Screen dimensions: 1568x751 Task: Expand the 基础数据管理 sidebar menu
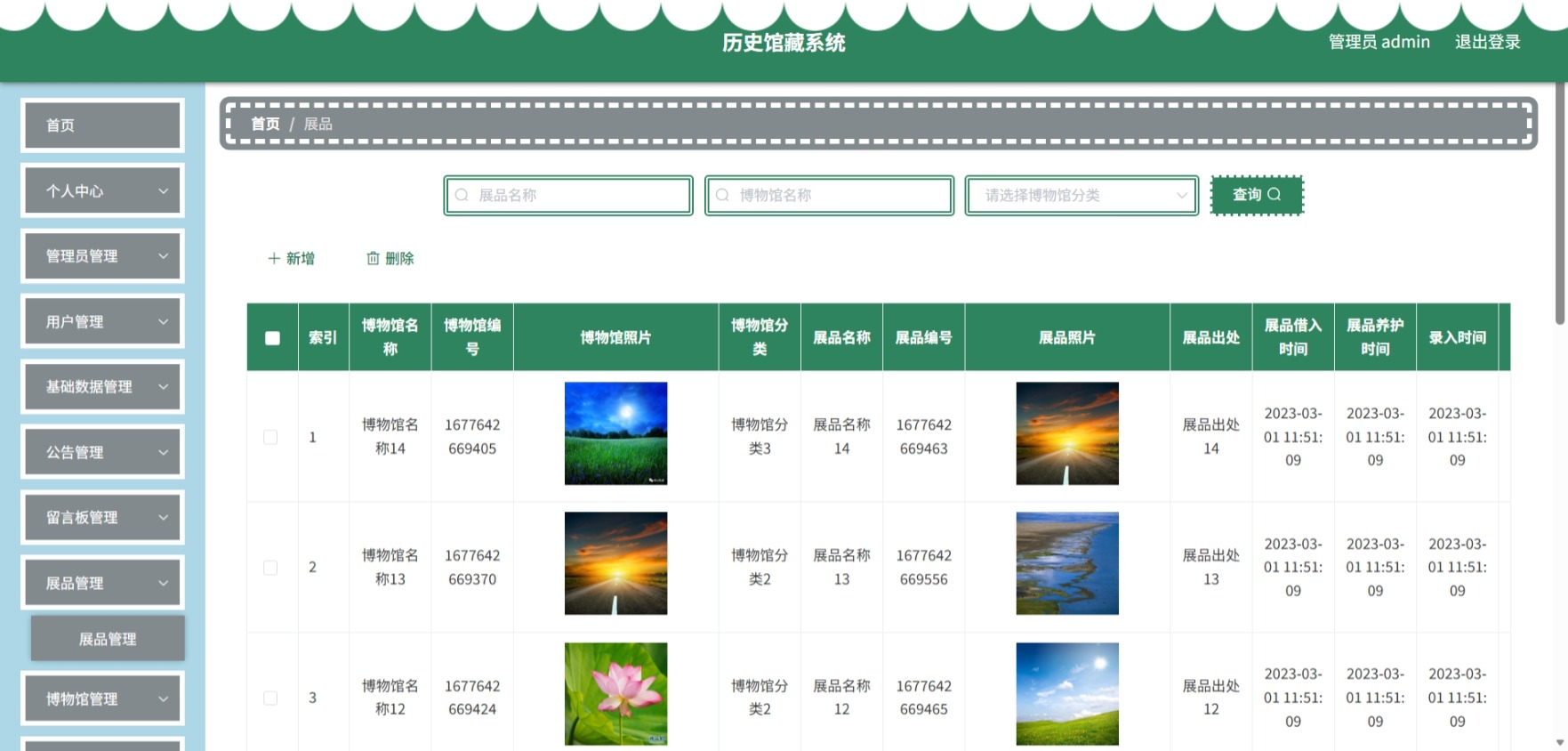[x=103, y=386]
